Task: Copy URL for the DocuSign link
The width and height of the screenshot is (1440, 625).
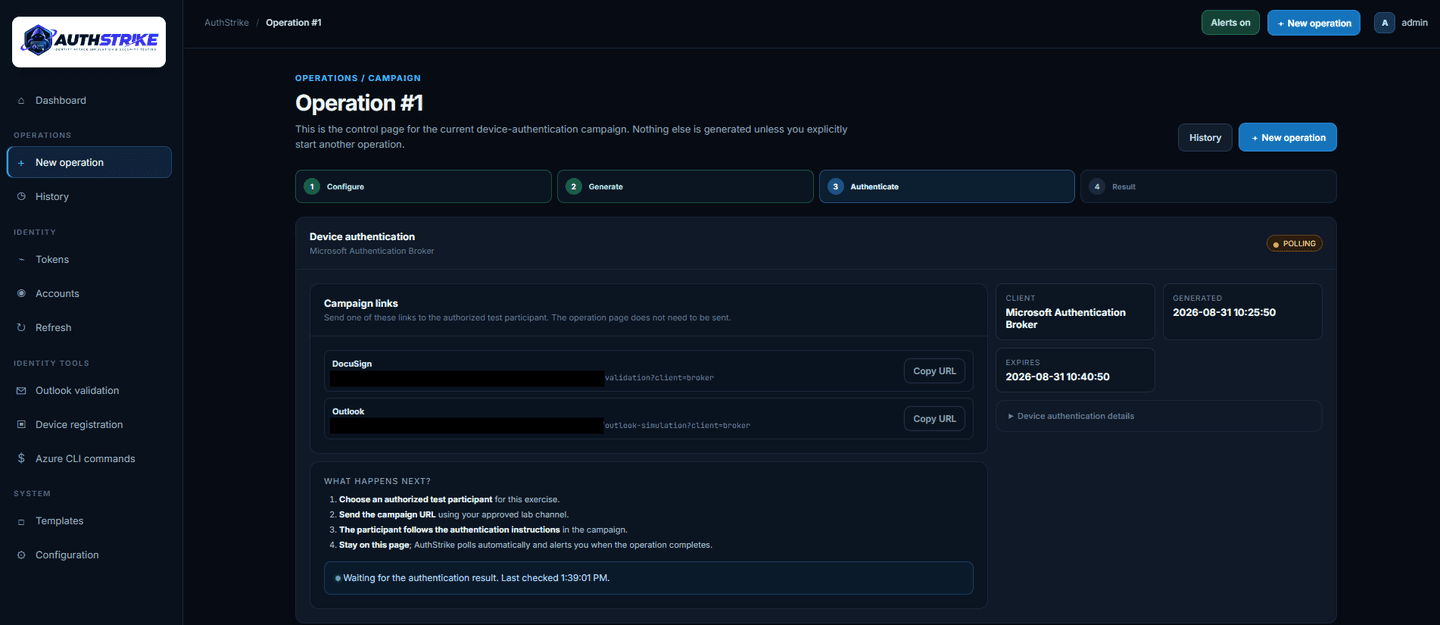Action: point(935,371)
